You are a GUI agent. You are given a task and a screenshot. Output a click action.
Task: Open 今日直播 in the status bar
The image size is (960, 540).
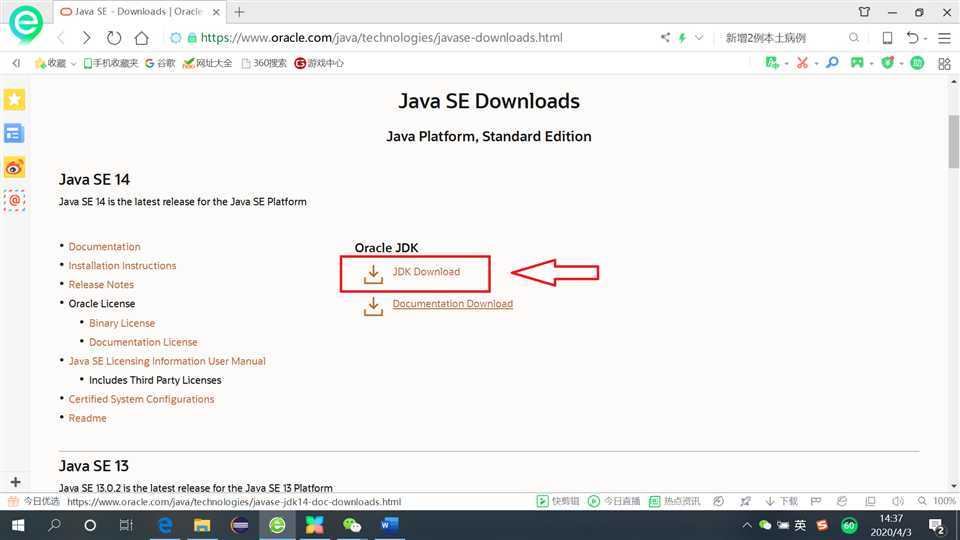(x=614, y=501)
